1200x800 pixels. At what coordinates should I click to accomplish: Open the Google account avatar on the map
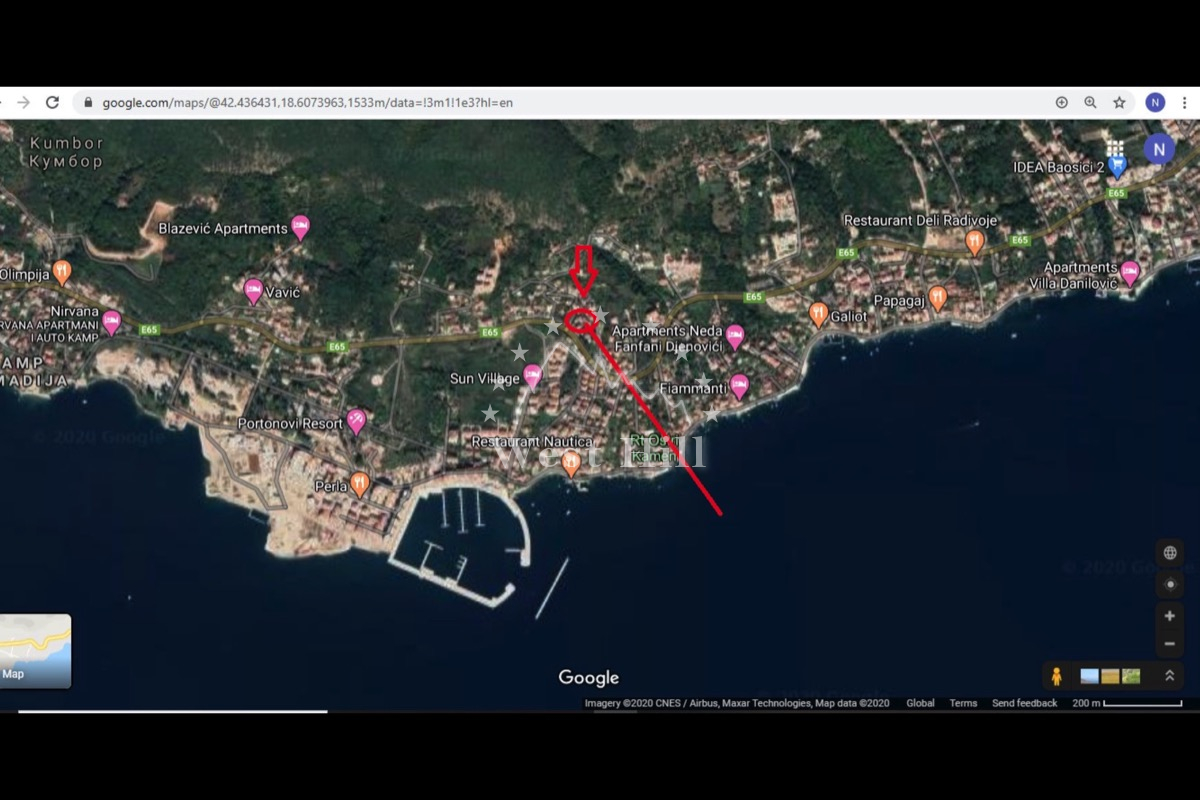click(x=1158, y=150)
